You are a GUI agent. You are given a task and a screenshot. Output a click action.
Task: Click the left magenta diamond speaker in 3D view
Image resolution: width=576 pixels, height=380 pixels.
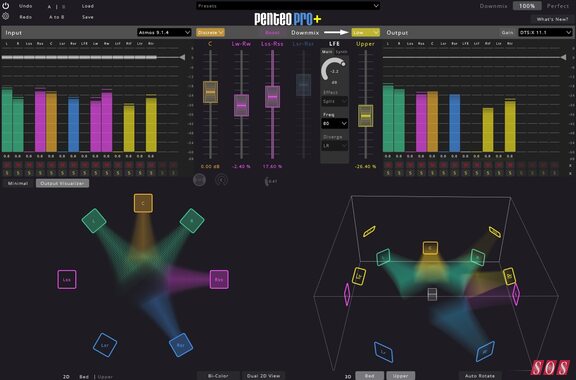click(x=347, y=294)
